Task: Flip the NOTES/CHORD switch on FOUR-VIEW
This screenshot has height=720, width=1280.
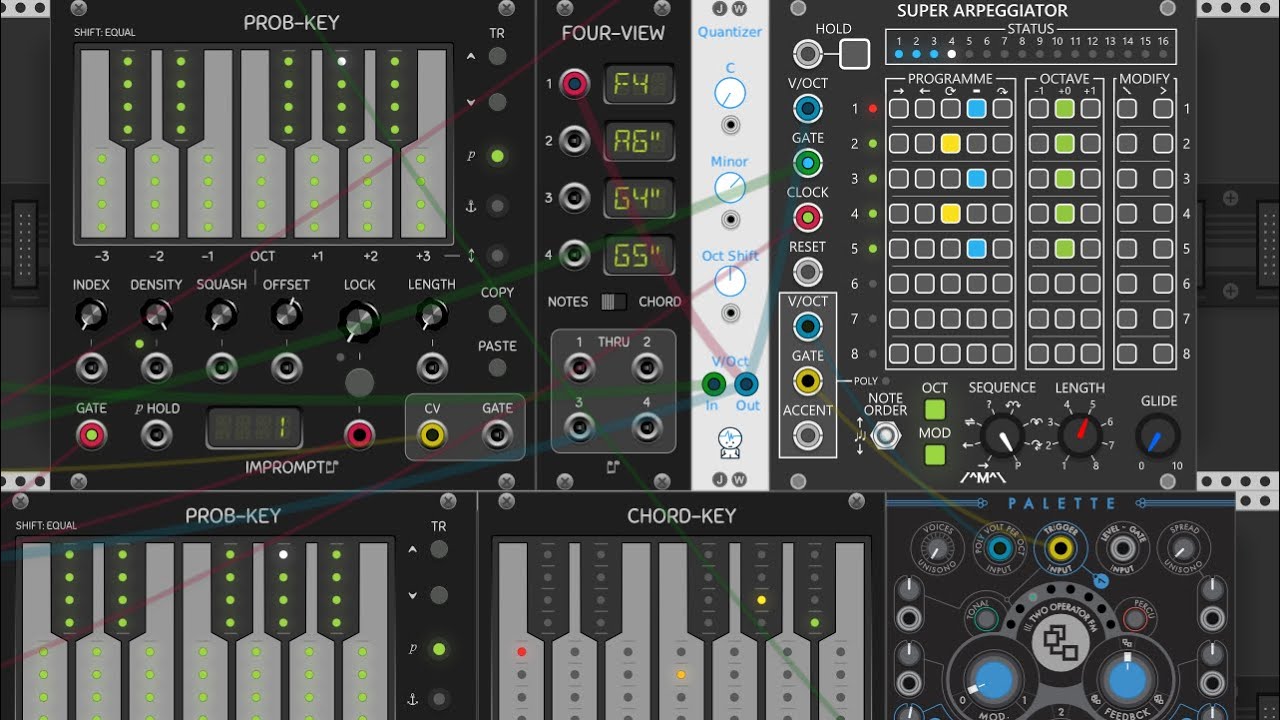Action: coord(612,301)
